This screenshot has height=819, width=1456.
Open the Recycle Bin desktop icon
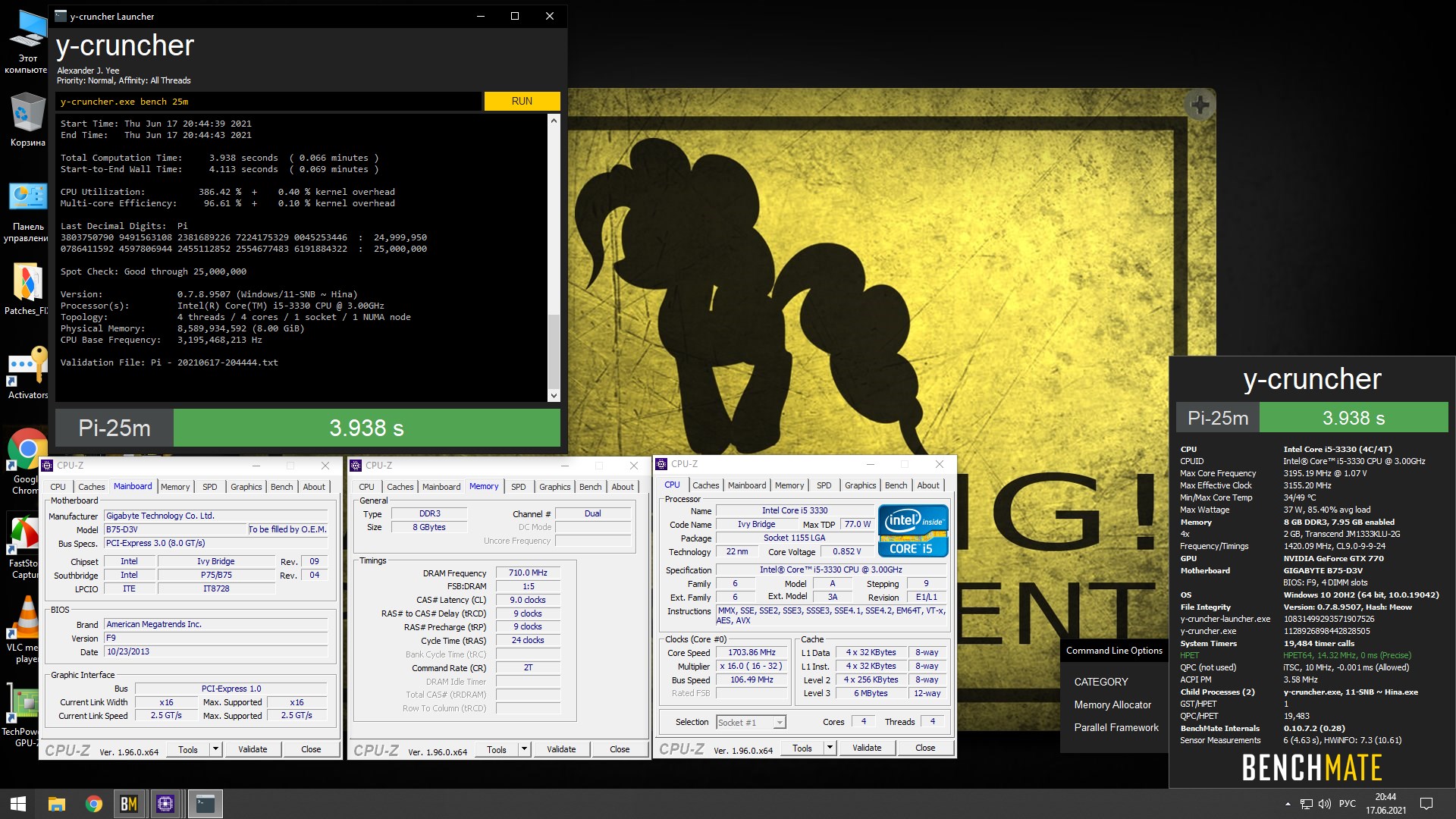27,120
